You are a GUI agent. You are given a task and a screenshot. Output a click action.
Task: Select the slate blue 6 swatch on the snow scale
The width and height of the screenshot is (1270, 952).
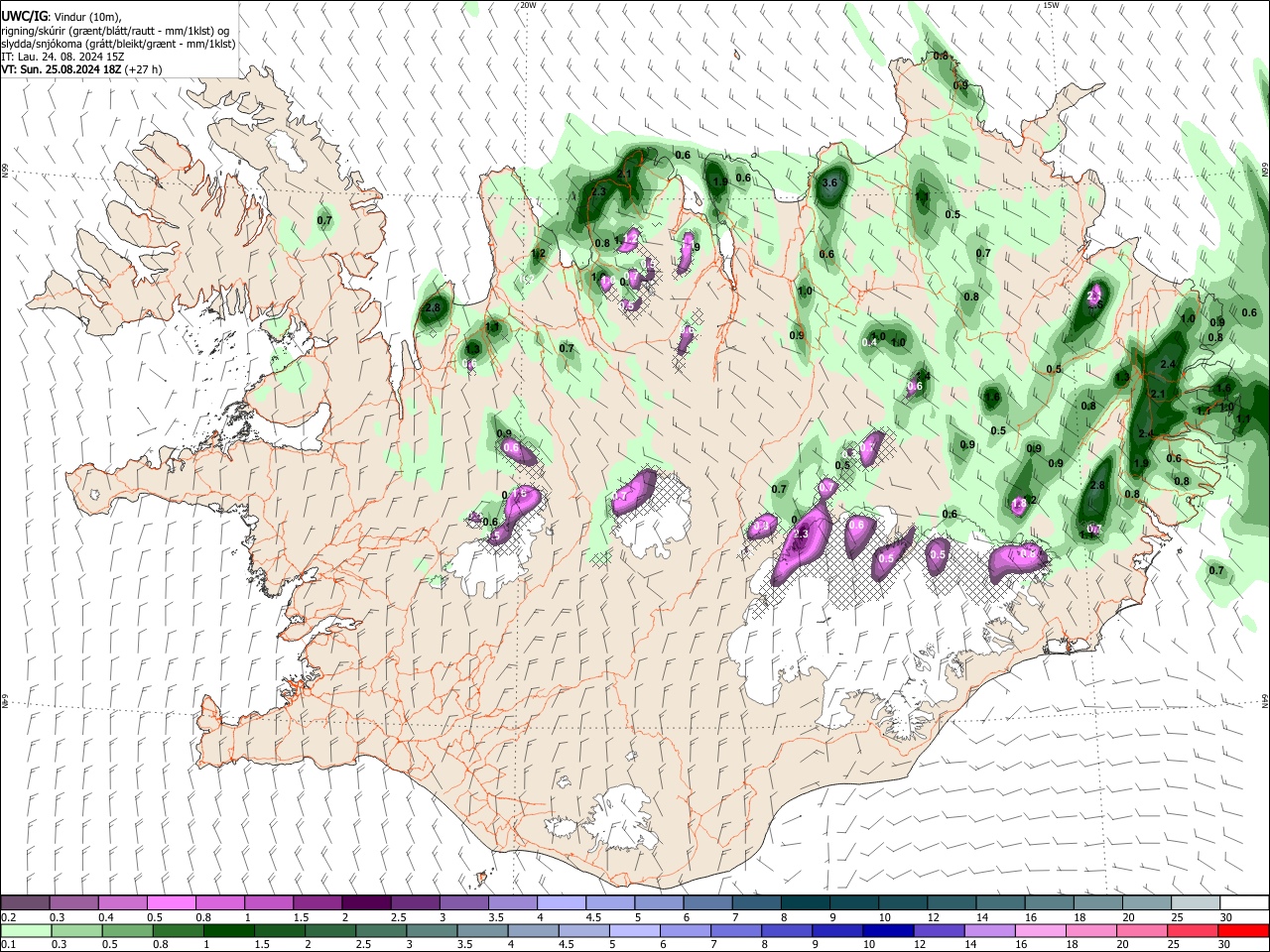707,903
